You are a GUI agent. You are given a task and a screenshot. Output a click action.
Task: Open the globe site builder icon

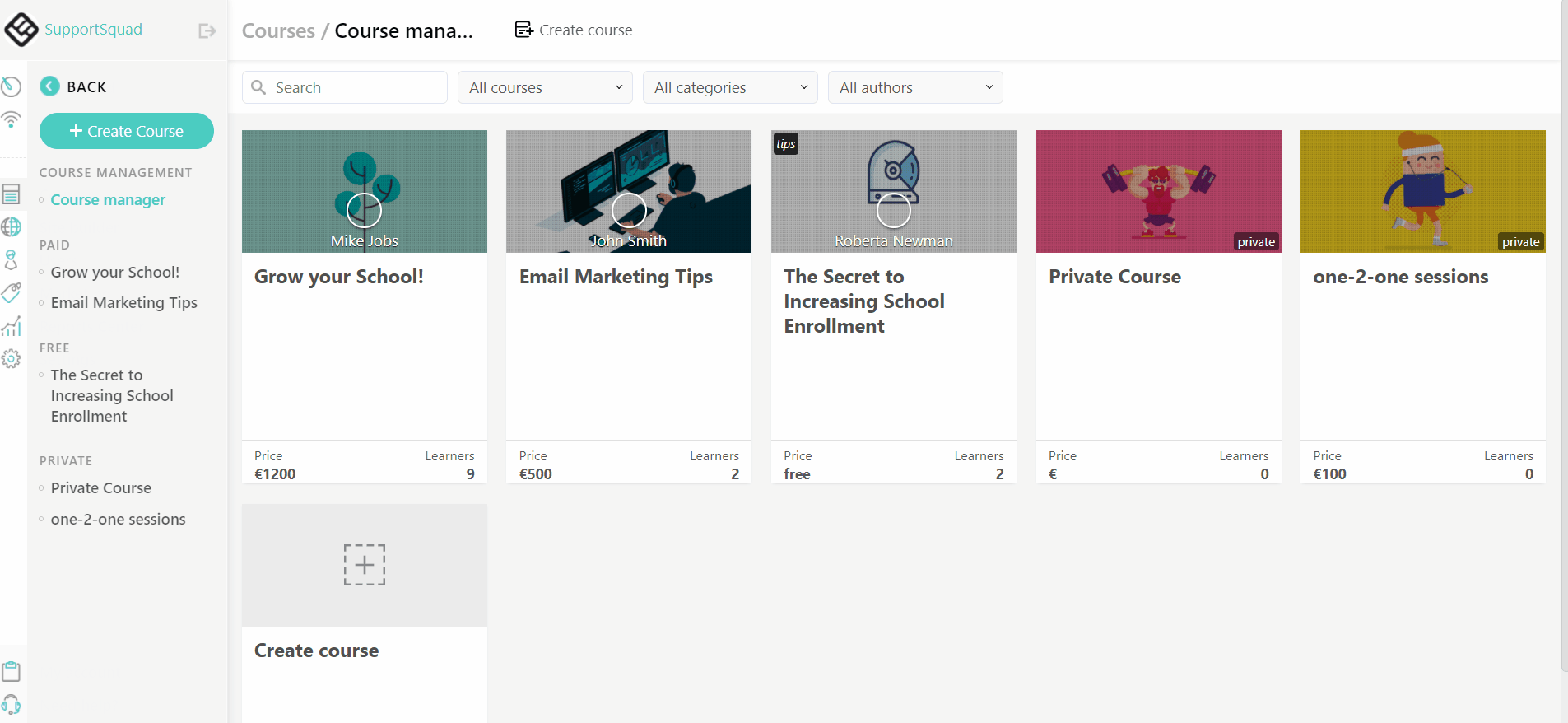coord(11,226)
